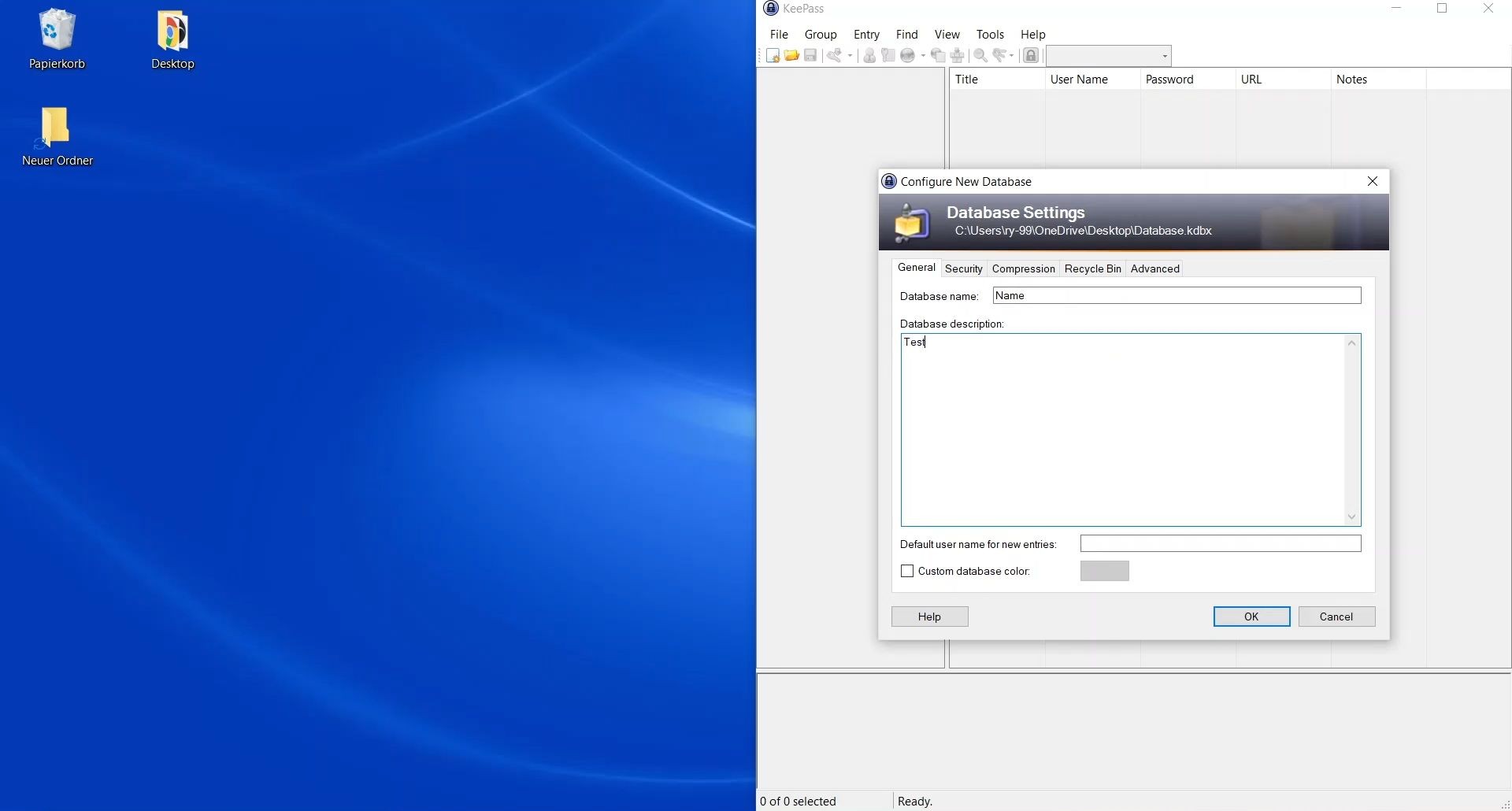Click the Copy User Name icon

869,55
